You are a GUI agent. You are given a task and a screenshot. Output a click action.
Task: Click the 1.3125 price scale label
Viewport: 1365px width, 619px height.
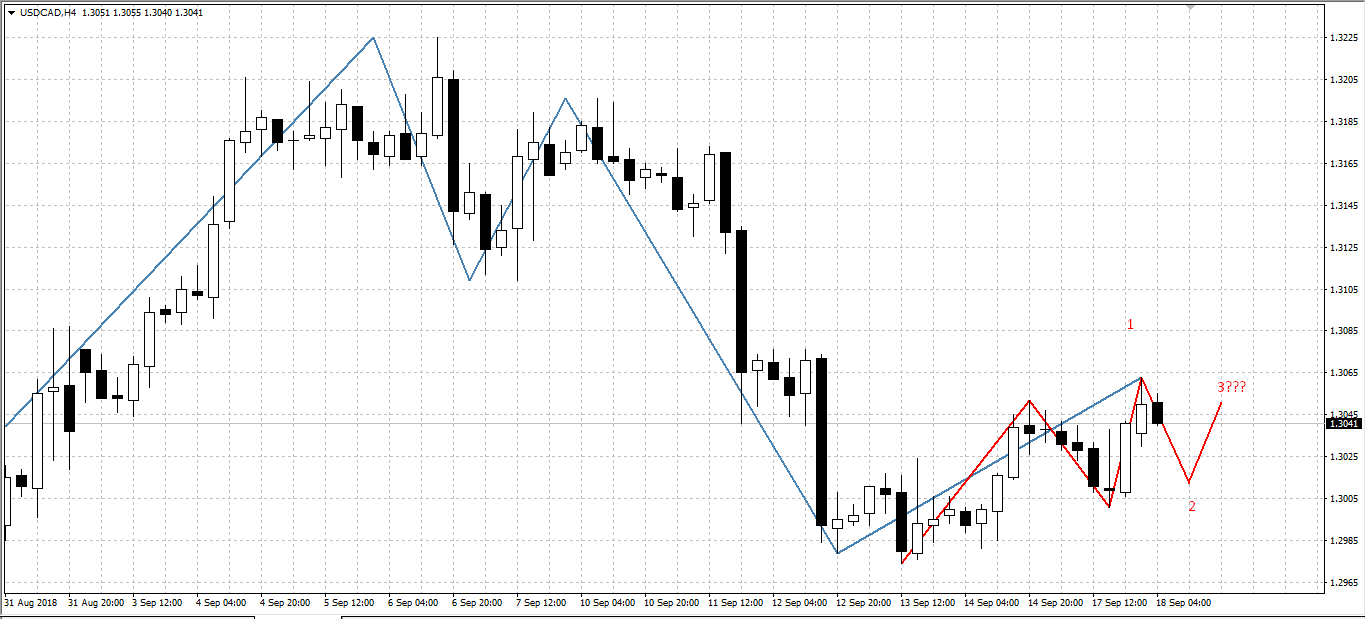point(1343,248)
